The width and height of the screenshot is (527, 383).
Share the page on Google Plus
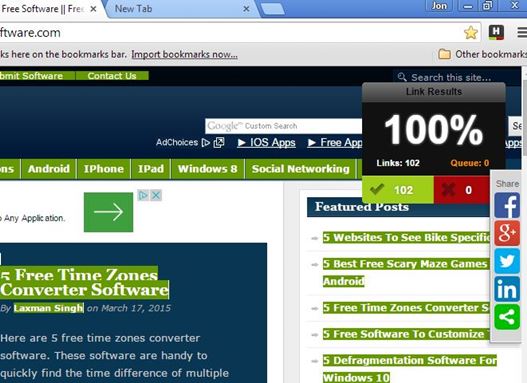[x=507, y=233]
